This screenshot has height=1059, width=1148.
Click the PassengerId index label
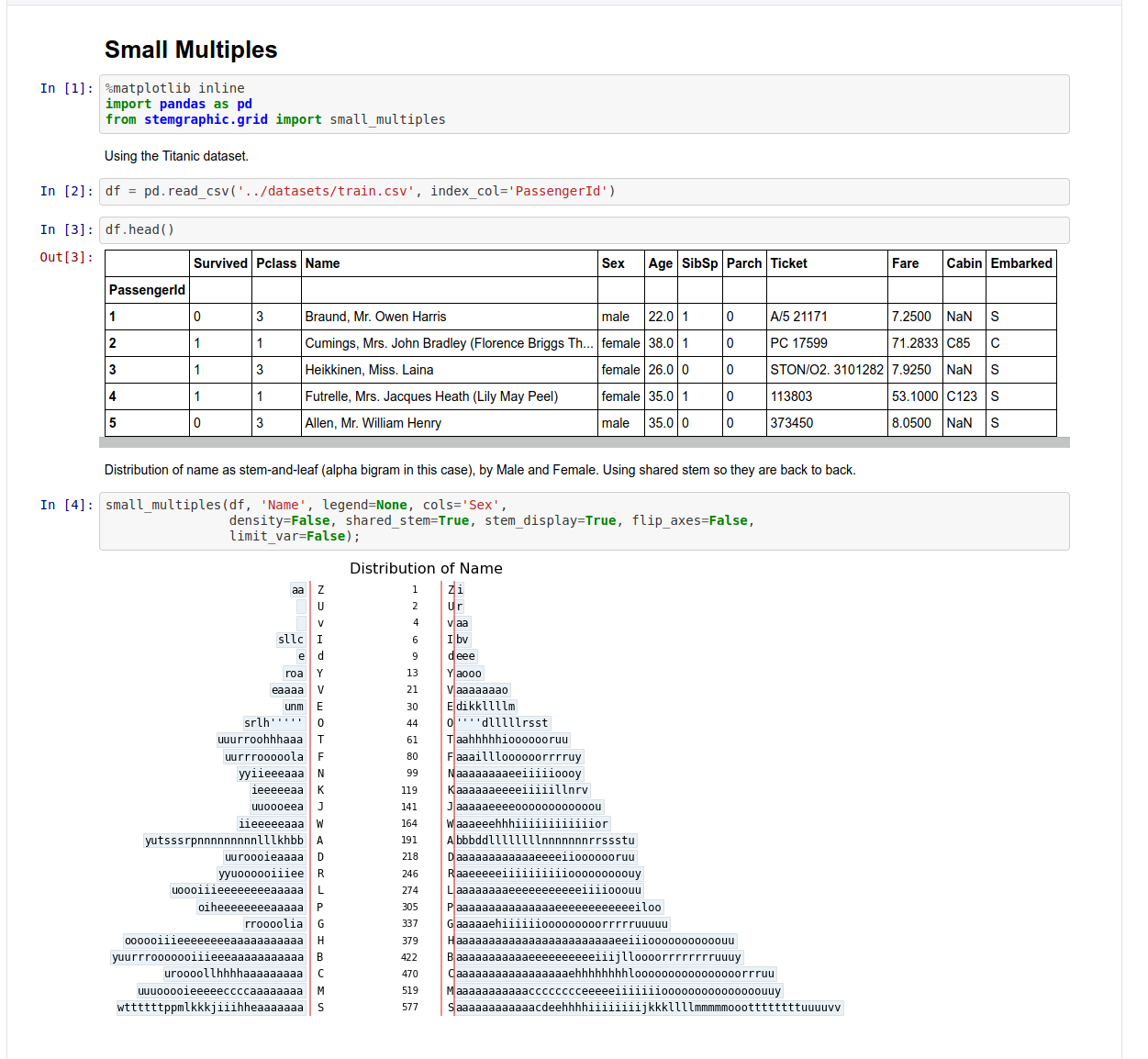(x=147, y=290)
